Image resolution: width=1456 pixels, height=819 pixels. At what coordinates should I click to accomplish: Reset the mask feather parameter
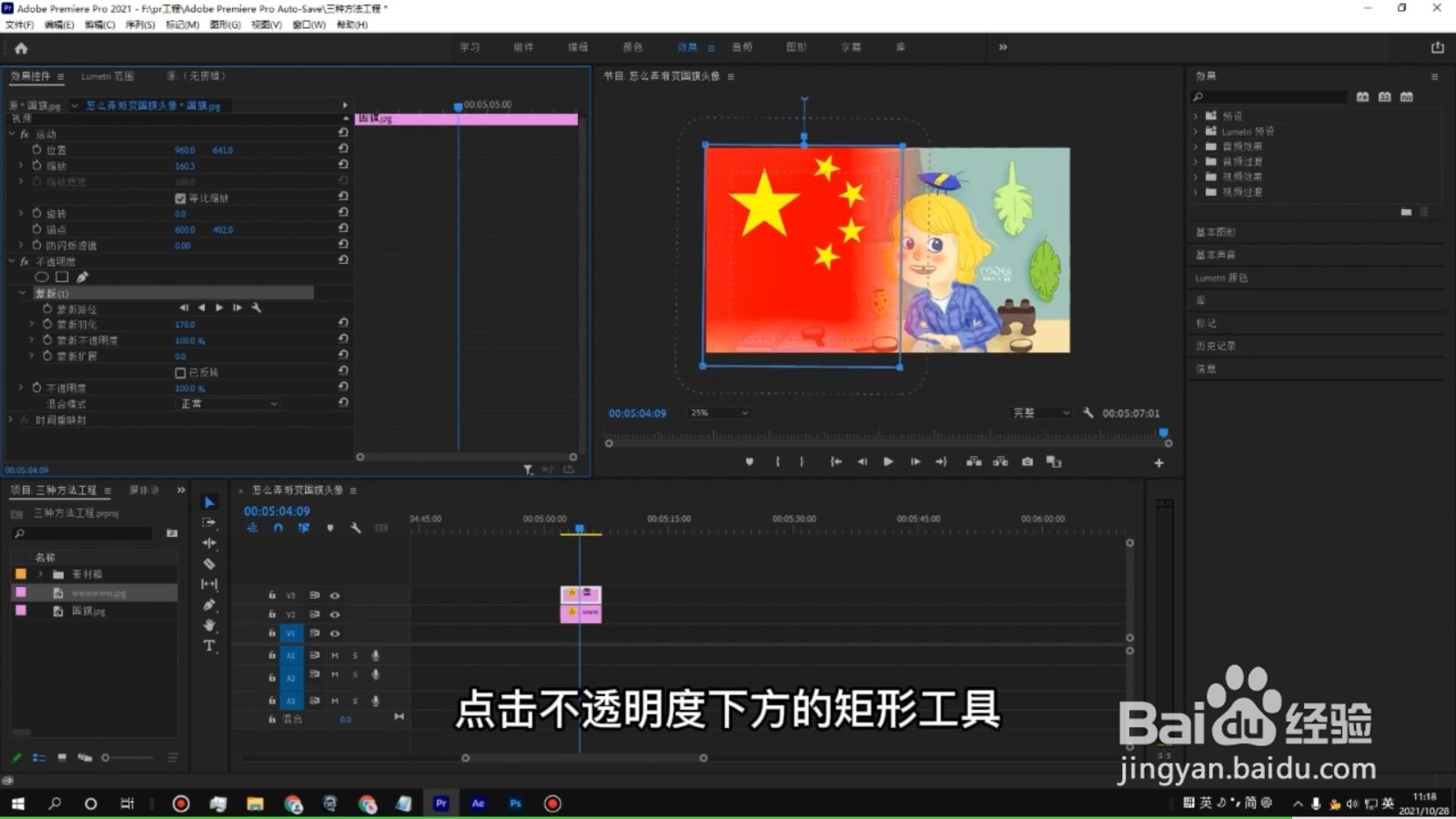343,323
